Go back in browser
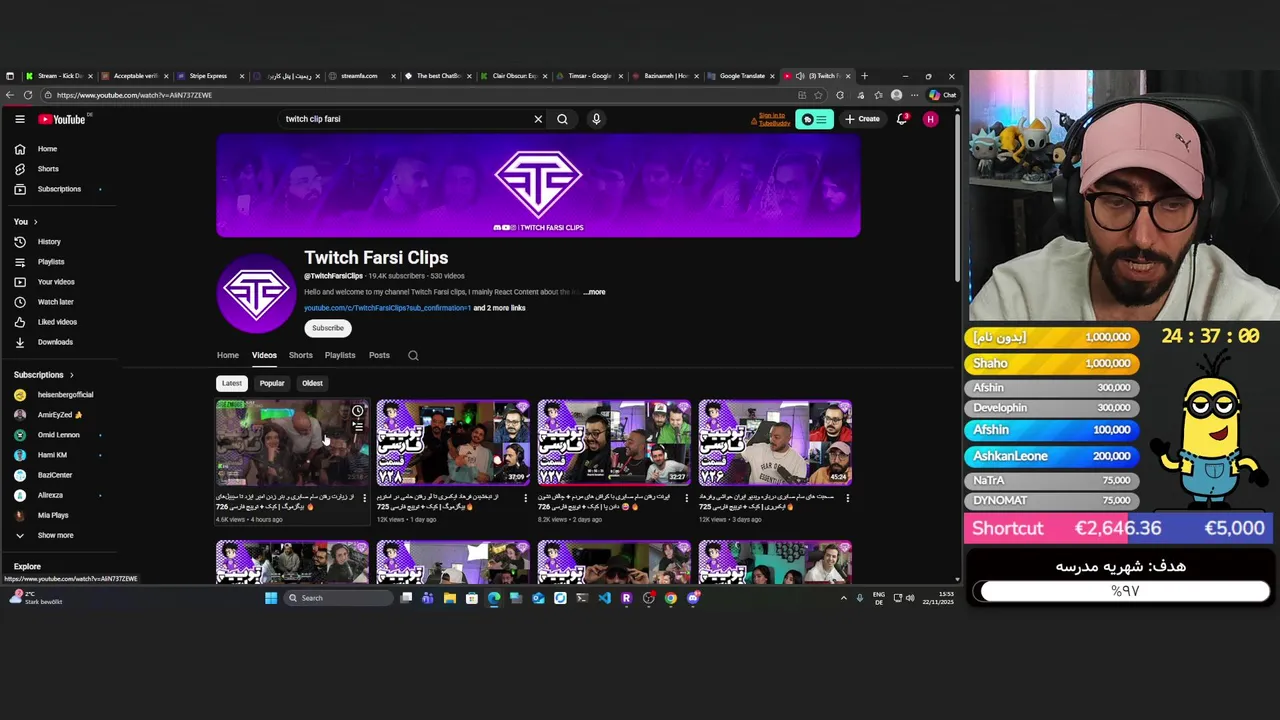Viewport: 1280px width, 720px height. [x=9, y=95]
